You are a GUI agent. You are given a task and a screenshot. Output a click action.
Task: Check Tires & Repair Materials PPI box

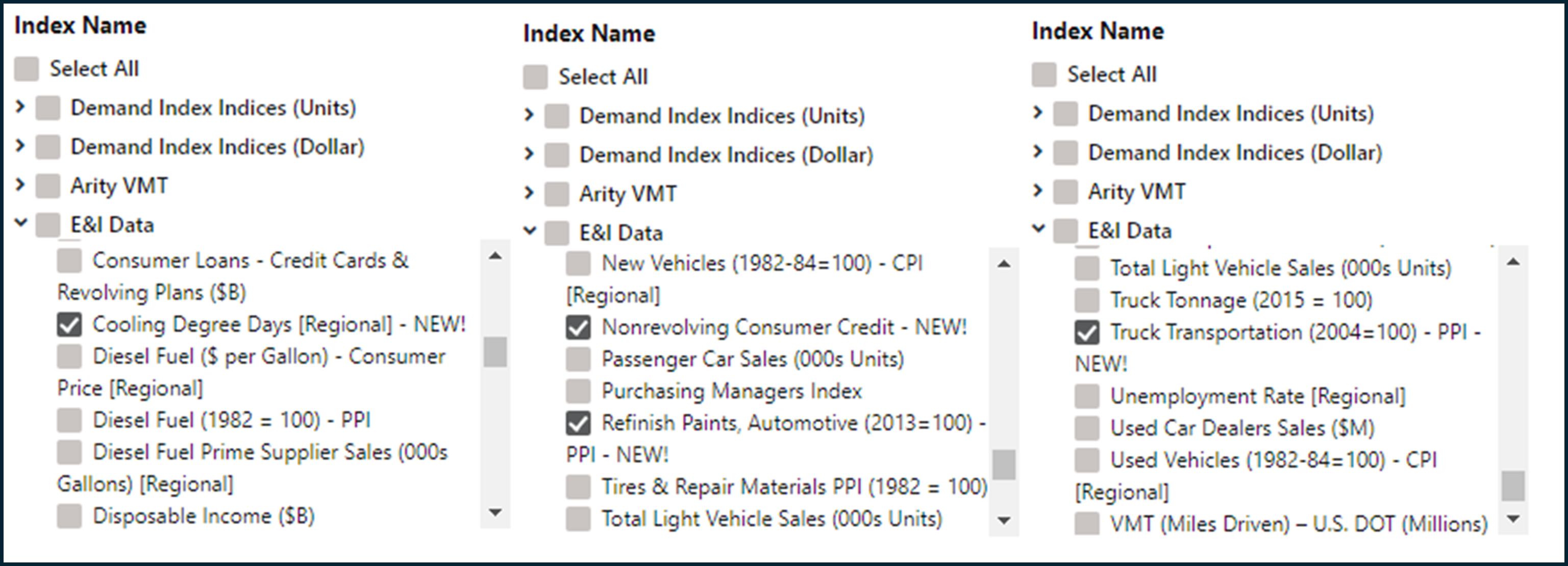tap(578, 487)
